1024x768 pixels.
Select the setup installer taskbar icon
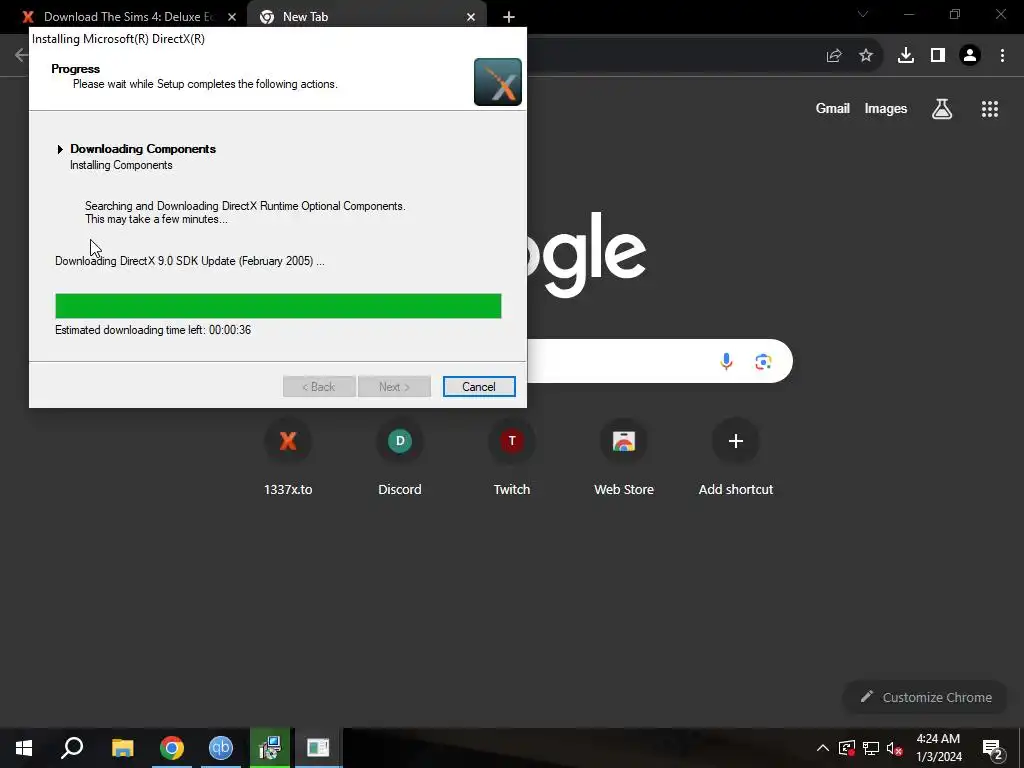pos(269,748)
